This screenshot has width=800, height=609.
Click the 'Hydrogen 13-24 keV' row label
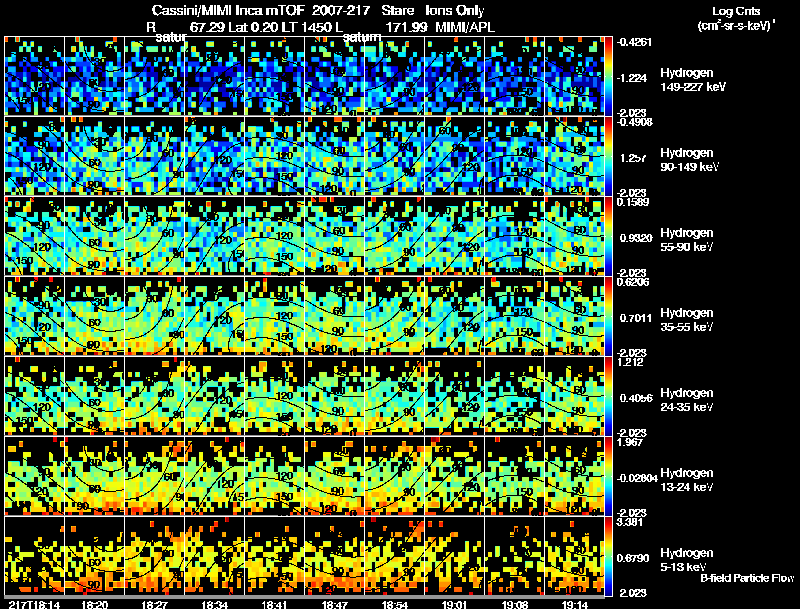coord(687,480)
